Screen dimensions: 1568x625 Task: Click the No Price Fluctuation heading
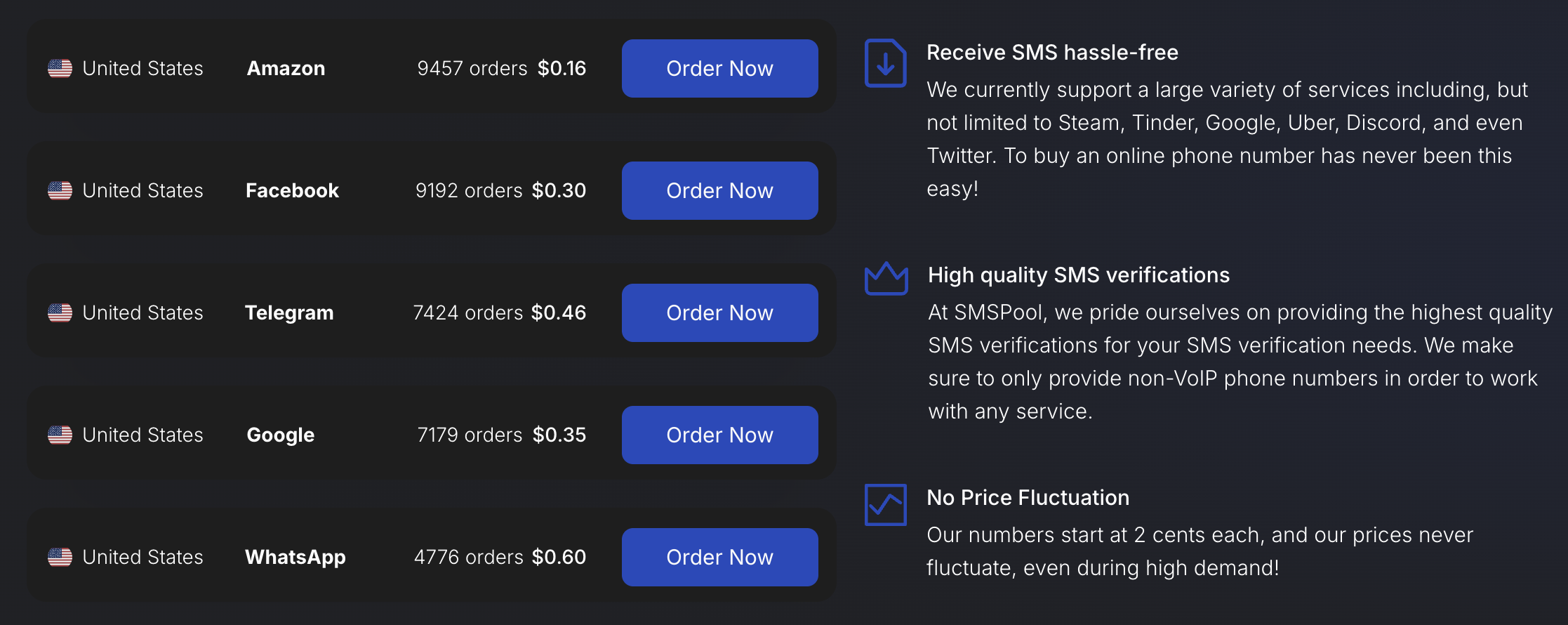1028,498
